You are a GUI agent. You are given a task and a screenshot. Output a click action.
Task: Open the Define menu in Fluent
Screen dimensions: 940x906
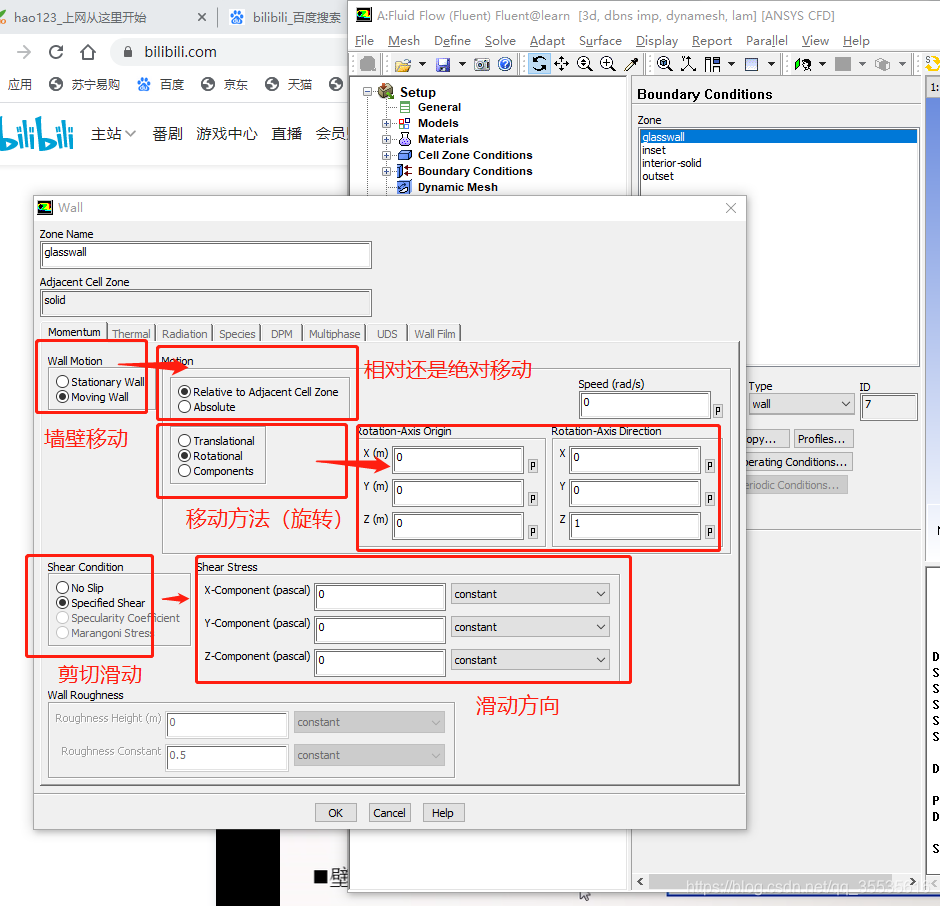pyautogui.click(x=452, y=41)
